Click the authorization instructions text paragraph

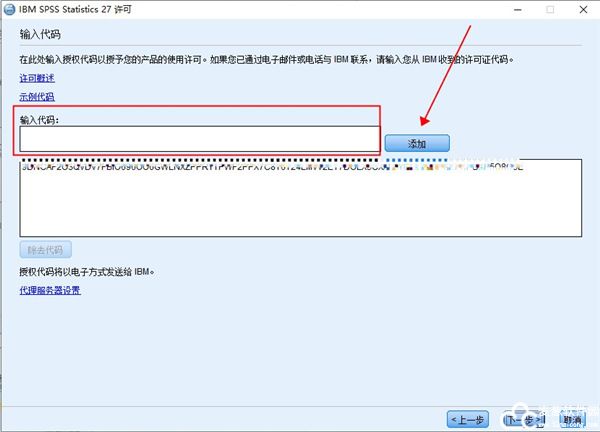267,59
